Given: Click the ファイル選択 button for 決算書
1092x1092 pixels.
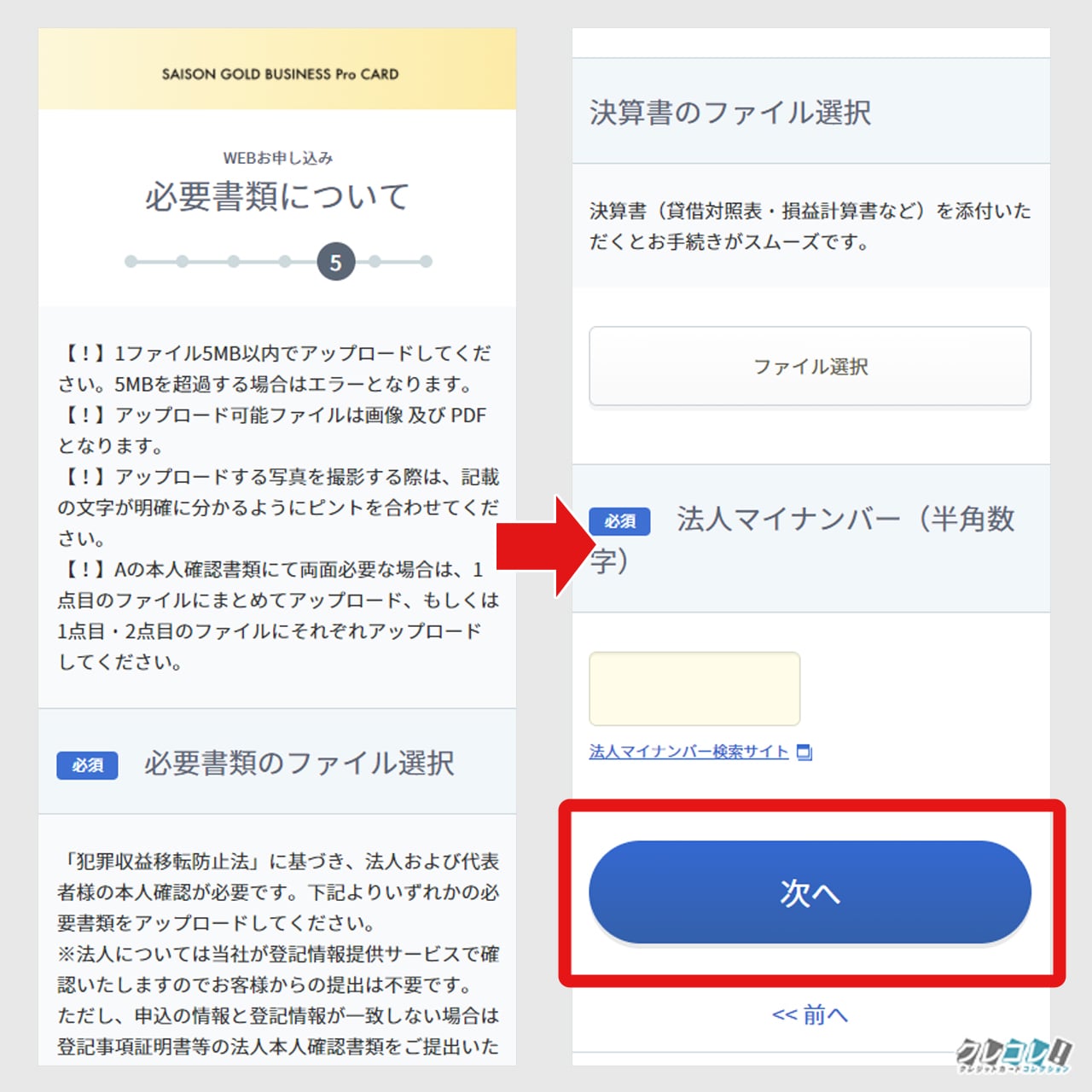Looking at the screenshot, I should click(810, 366).
